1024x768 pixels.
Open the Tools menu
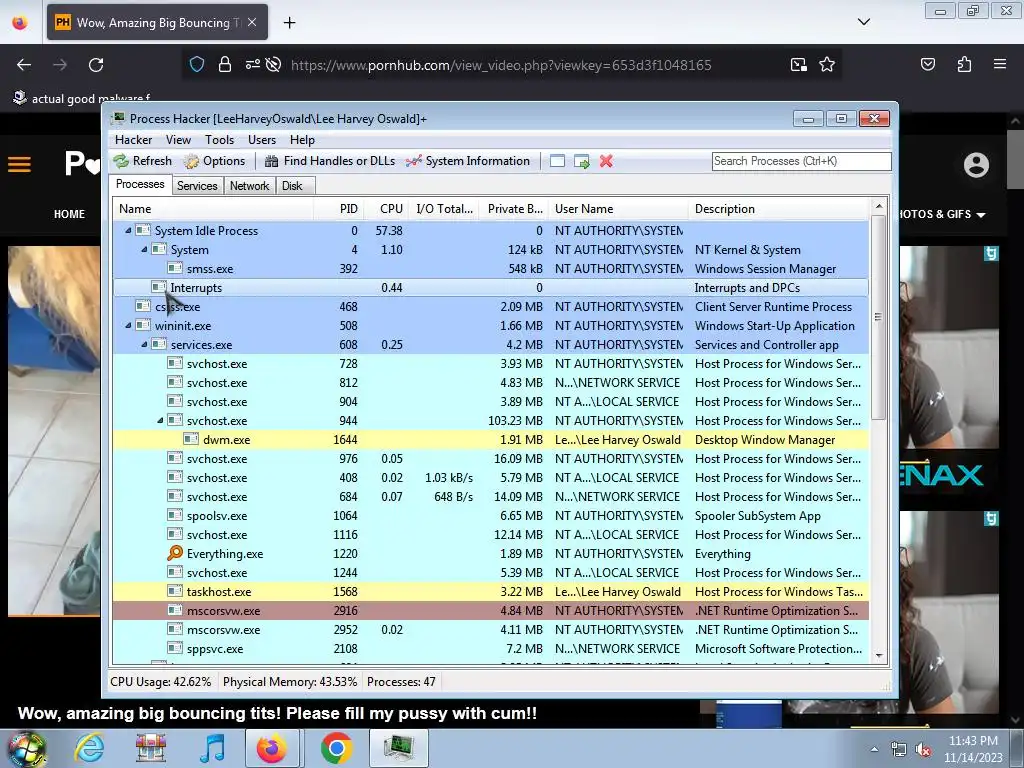[x=219, y=140]
